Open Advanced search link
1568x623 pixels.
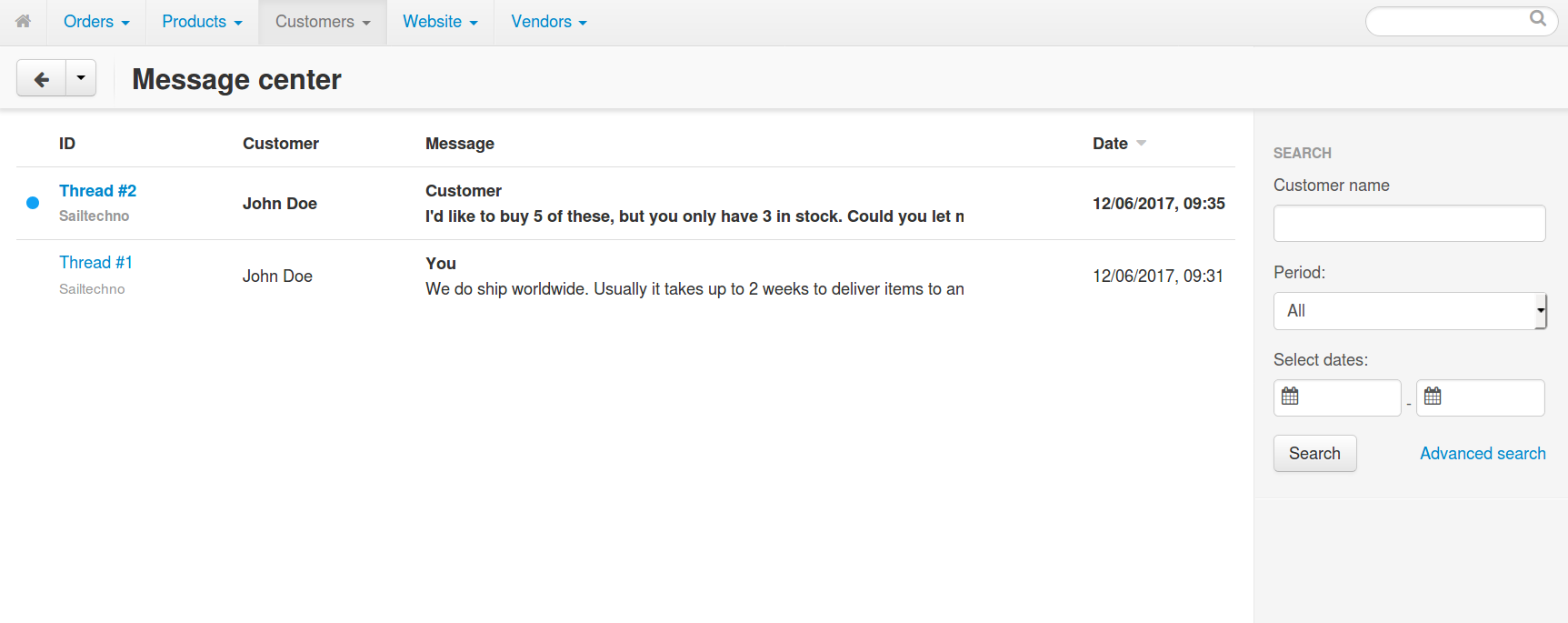point(1483,453)
